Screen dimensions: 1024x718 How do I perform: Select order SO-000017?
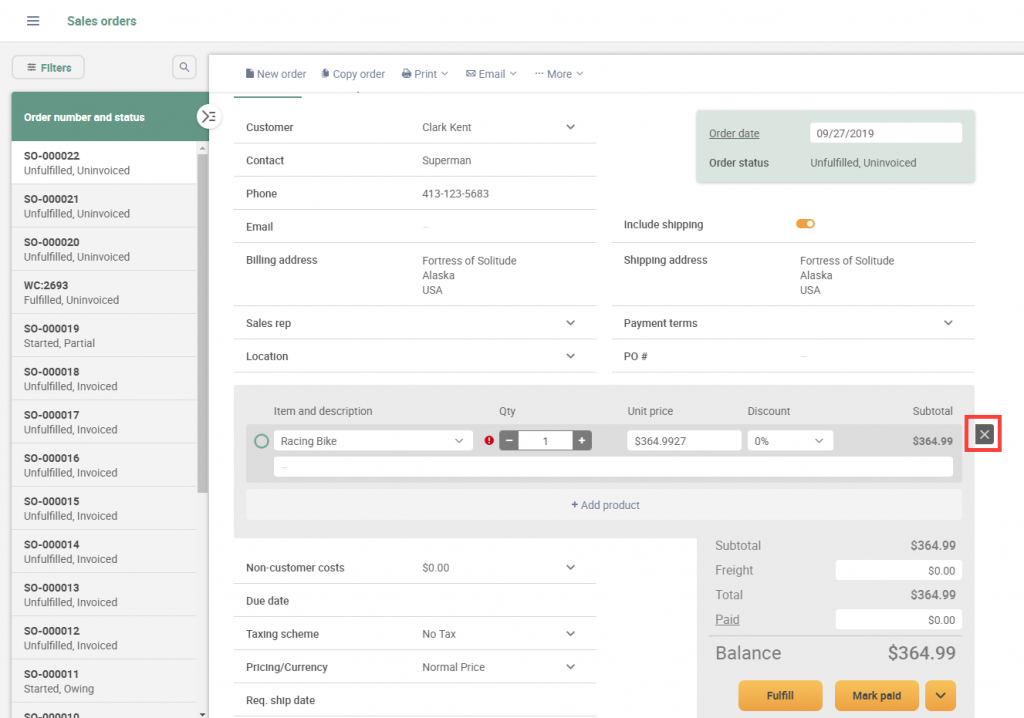pos(104,421)
